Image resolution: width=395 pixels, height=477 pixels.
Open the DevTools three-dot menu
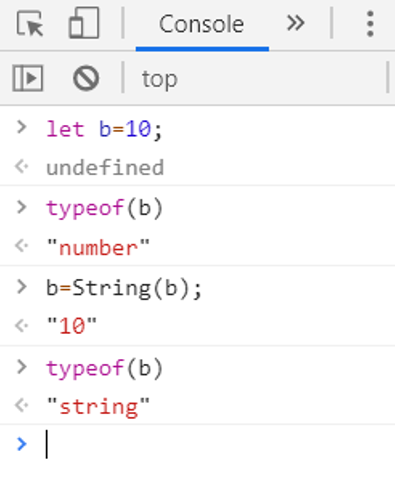[370, 24]
